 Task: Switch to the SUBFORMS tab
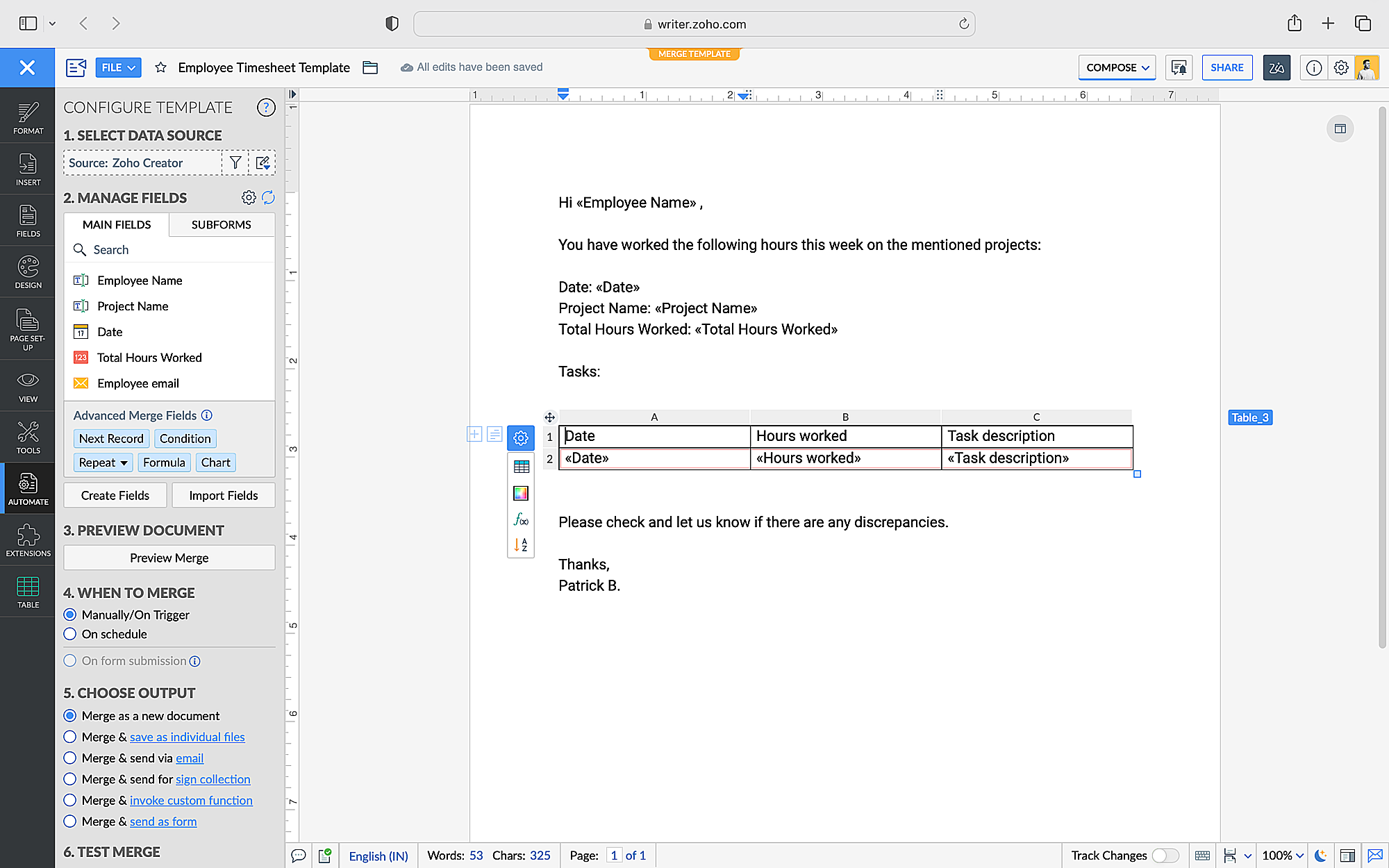(221, 224)
